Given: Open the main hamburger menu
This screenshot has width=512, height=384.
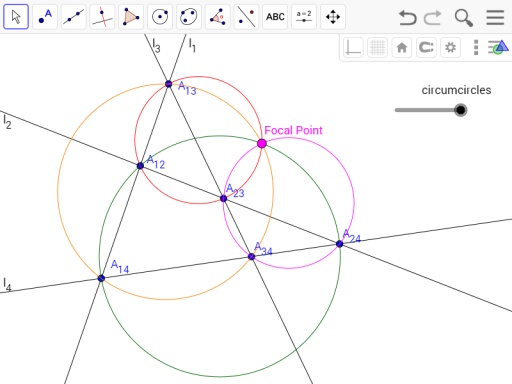Looking at the screenshot, I should point(495,17).
